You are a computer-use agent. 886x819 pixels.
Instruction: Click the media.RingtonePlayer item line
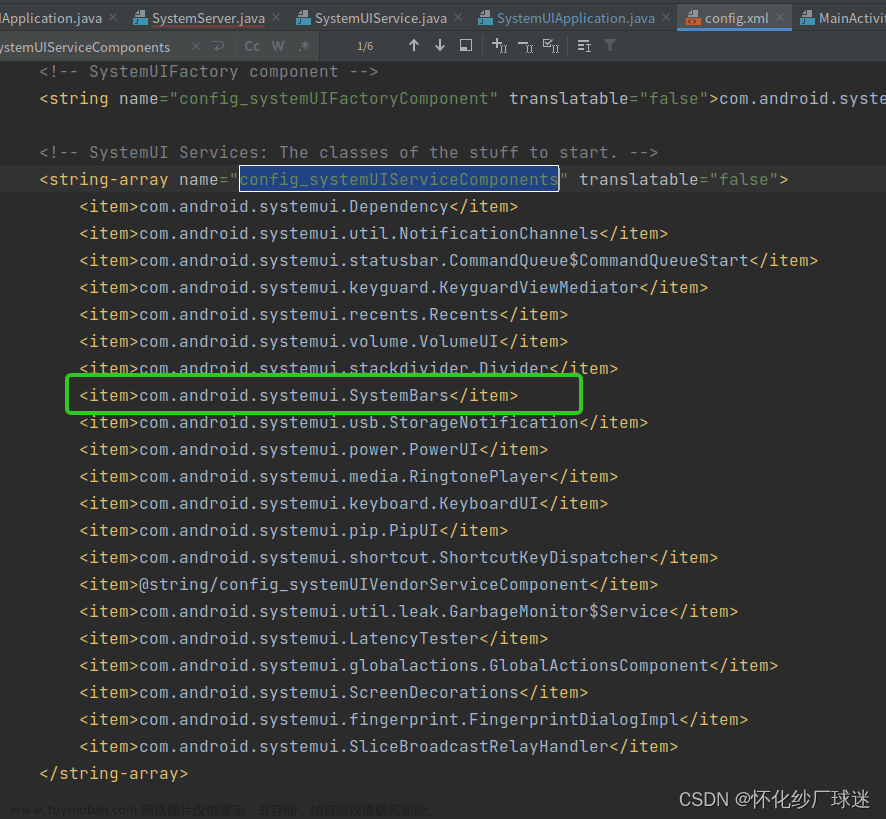(x=349, y=476)
